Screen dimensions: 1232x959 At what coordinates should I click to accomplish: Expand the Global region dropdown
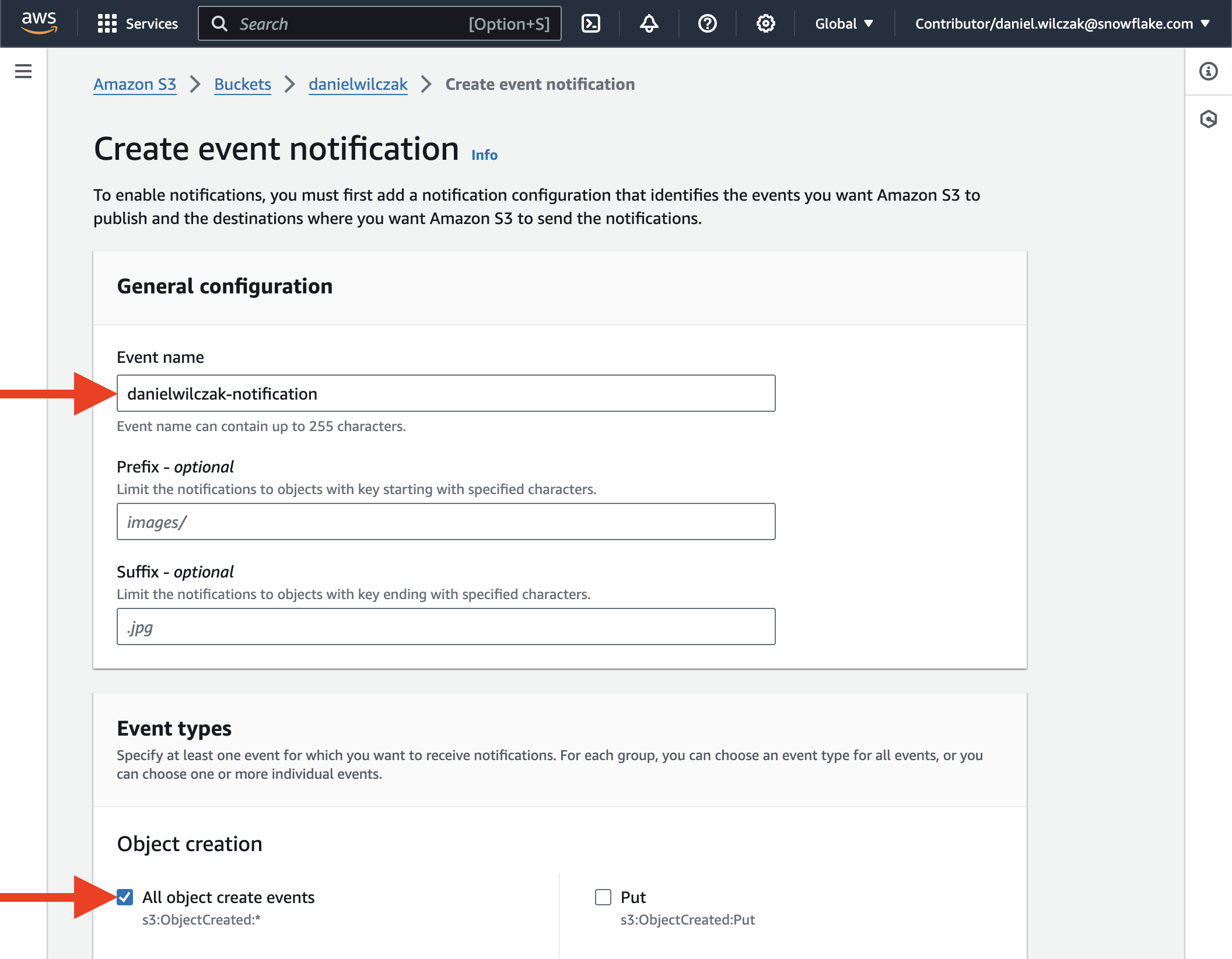pos(843,23)
